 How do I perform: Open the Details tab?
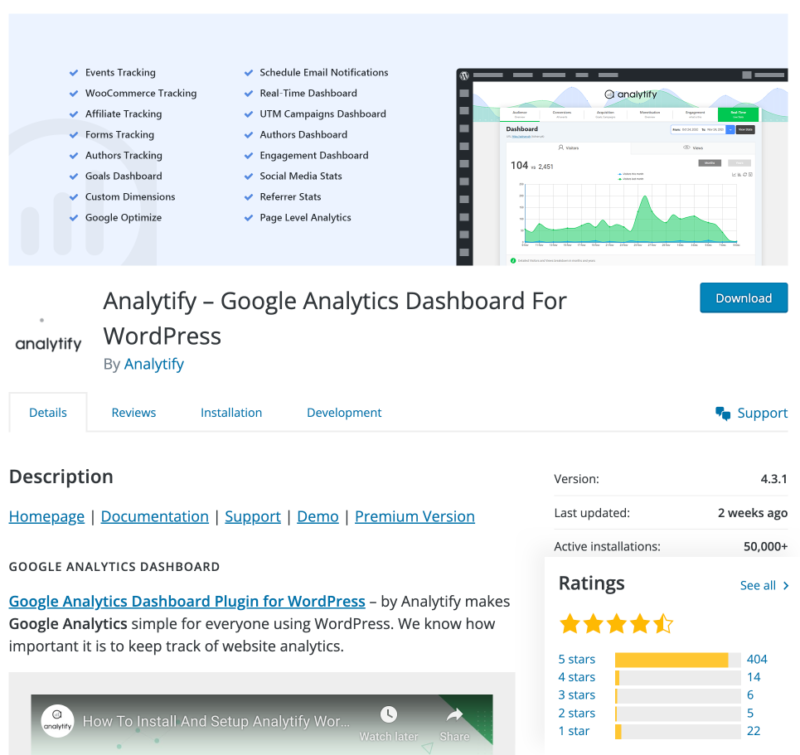click(48, 413)
